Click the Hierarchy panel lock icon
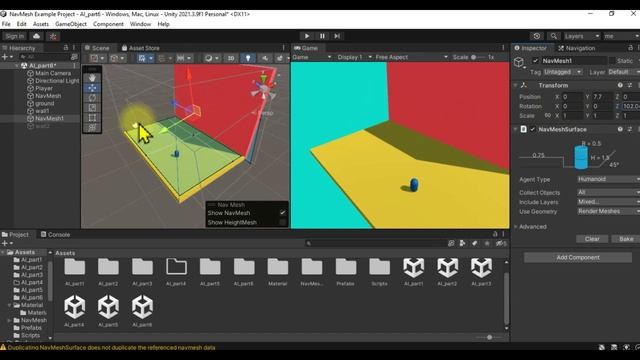Viewport: 640px width, 360px height. (x=66, y=48)
